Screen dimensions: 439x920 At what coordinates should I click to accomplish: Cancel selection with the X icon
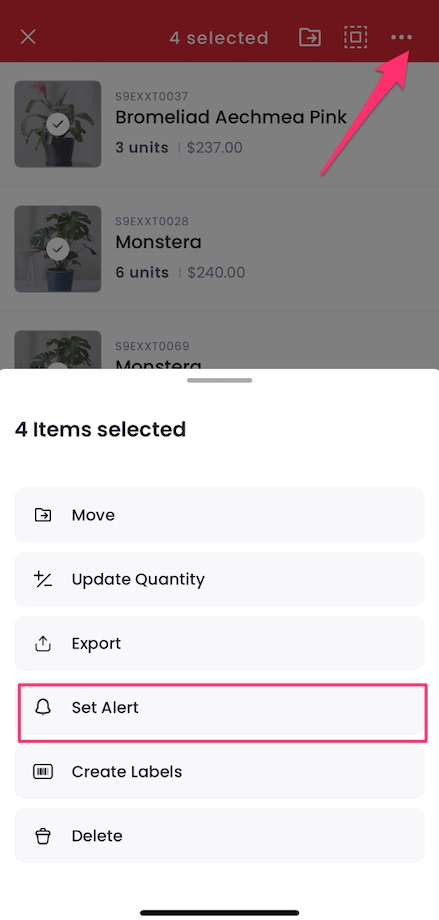[28, 38]
